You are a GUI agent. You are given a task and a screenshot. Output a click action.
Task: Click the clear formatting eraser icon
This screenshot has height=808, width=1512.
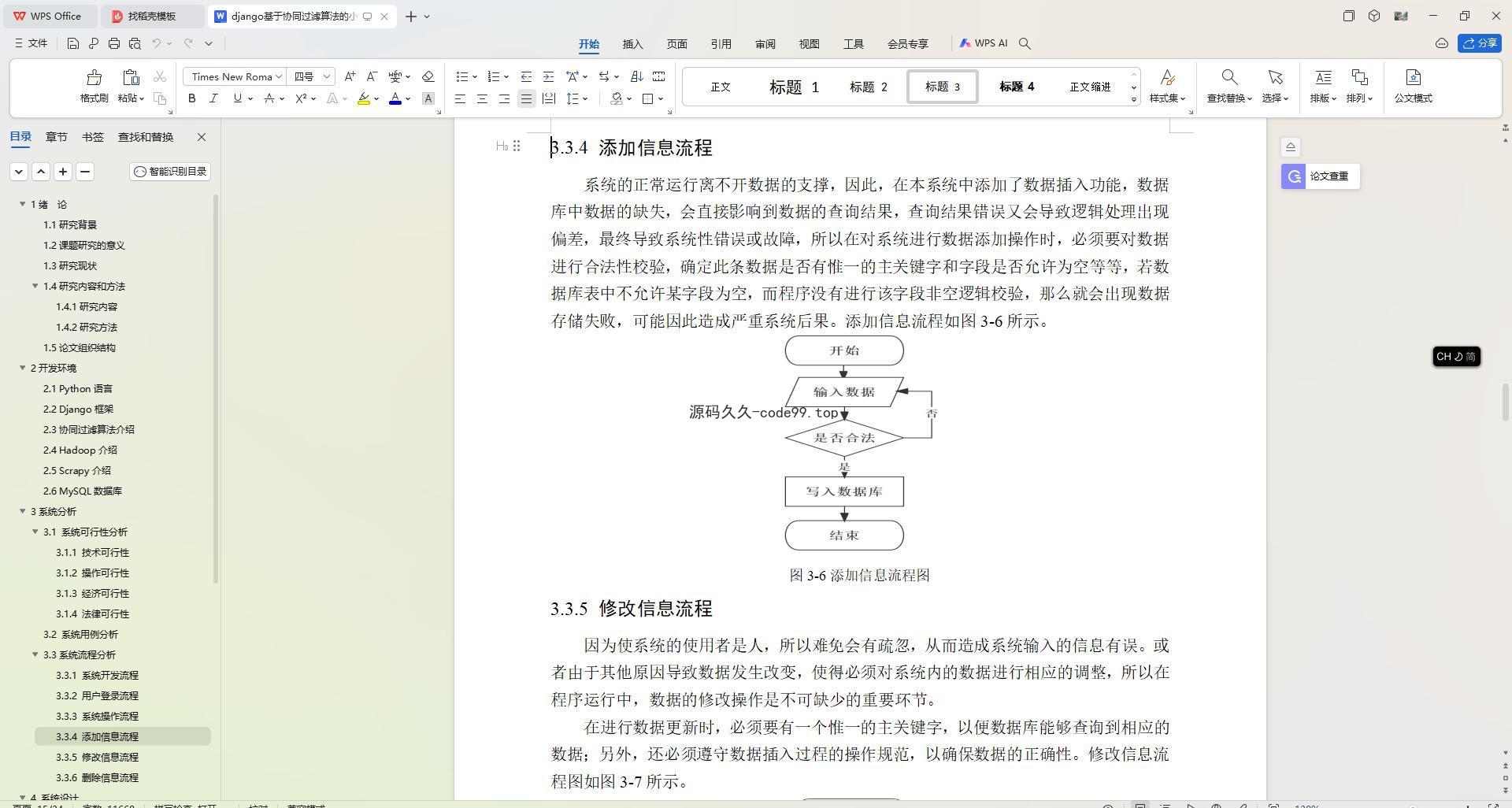click(x=428, y=76)
